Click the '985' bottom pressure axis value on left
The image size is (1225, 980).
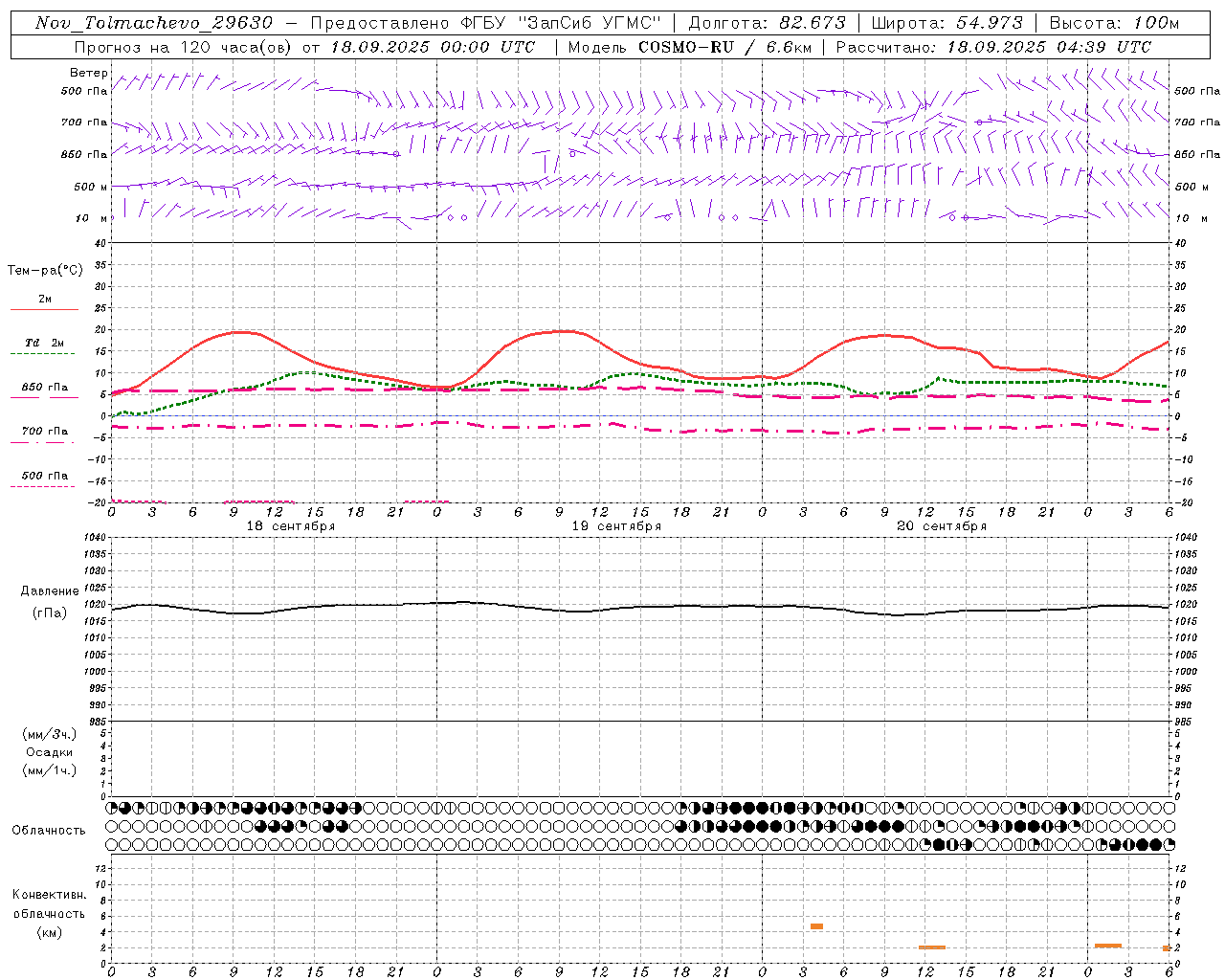(x=98, y=721)
